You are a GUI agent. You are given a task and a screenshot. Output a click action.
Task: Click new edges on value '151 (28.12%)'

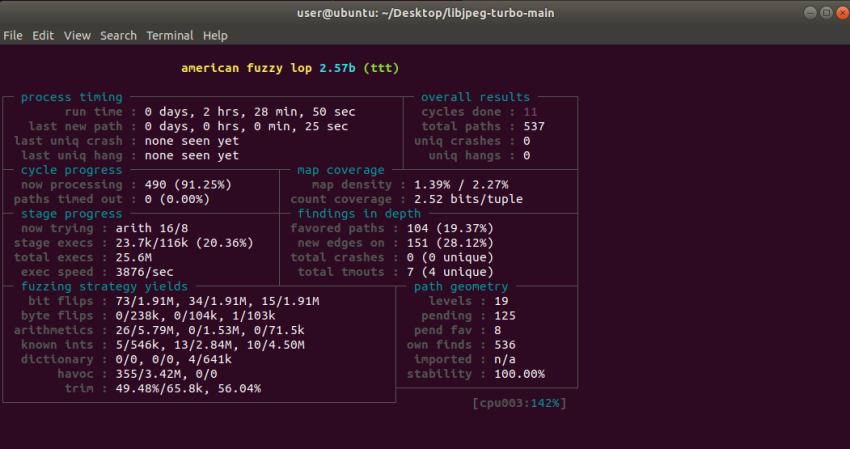coord(450,243)
